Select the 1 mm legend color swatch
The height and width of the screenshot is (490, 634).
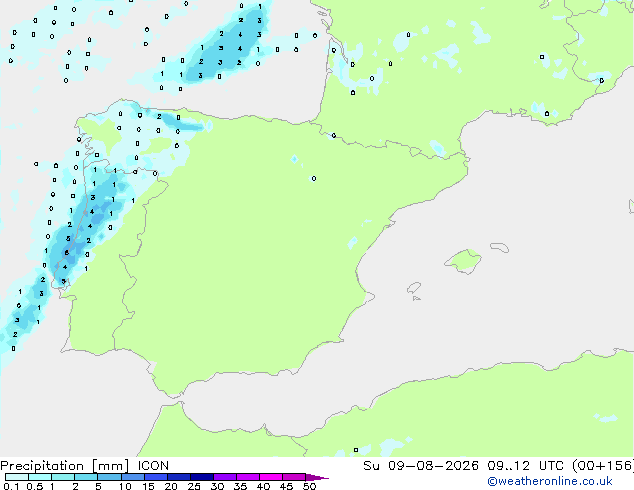pyautogui.click(x=63, y=477)
